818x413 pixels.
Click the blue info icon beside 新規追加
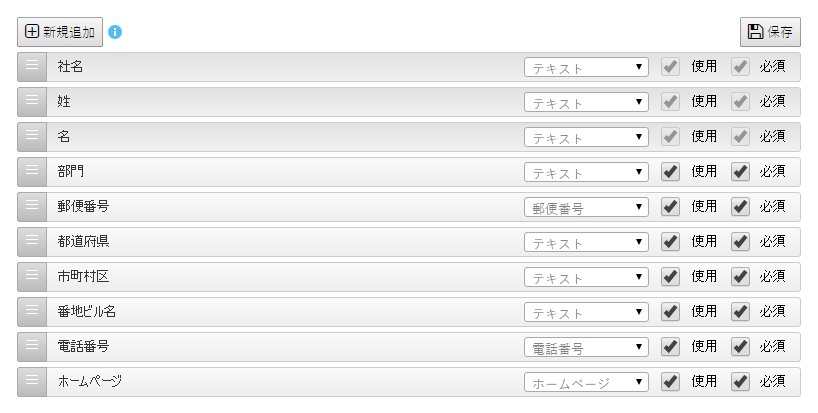(115, 32)
